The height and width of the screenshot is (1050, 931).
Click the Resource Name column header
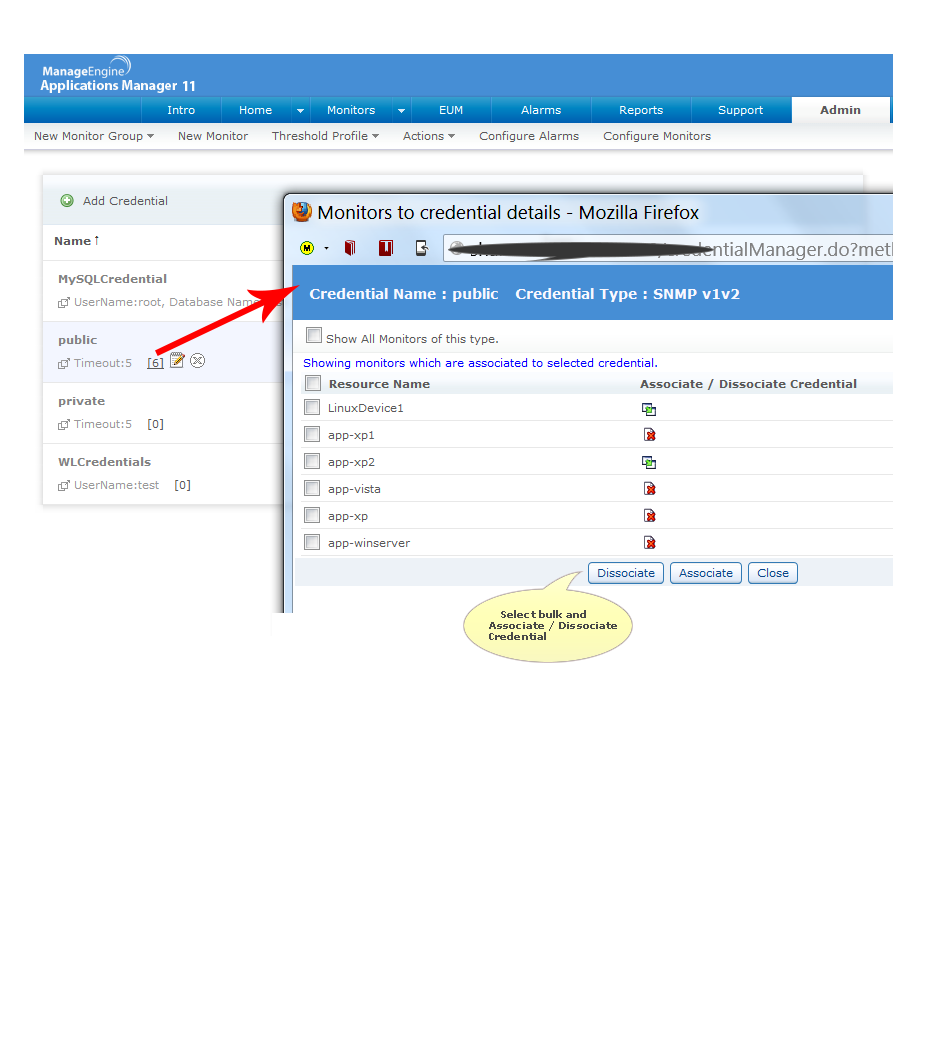379,384
